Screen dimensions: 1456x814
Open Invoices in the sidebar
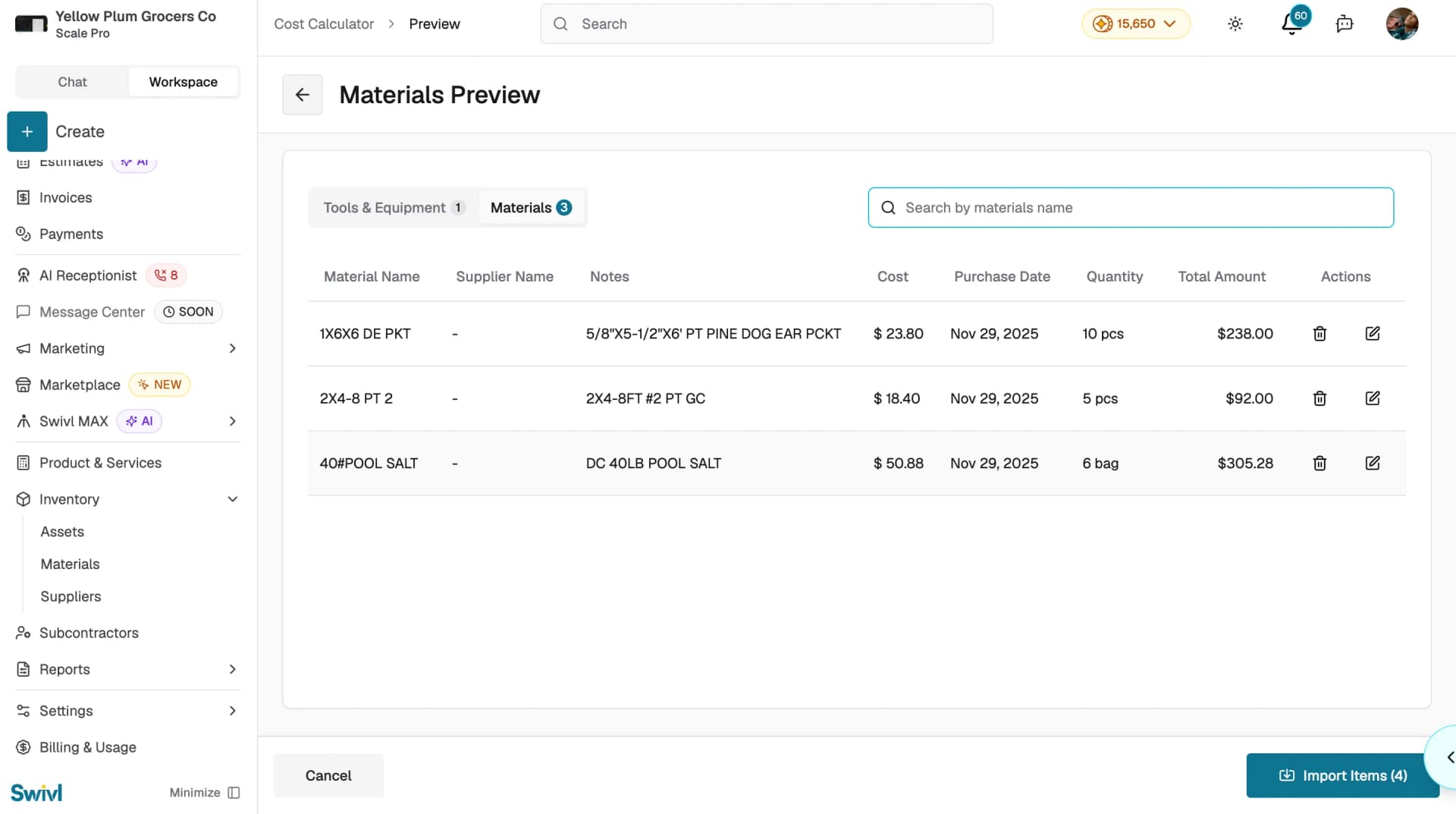coord(65,197)
